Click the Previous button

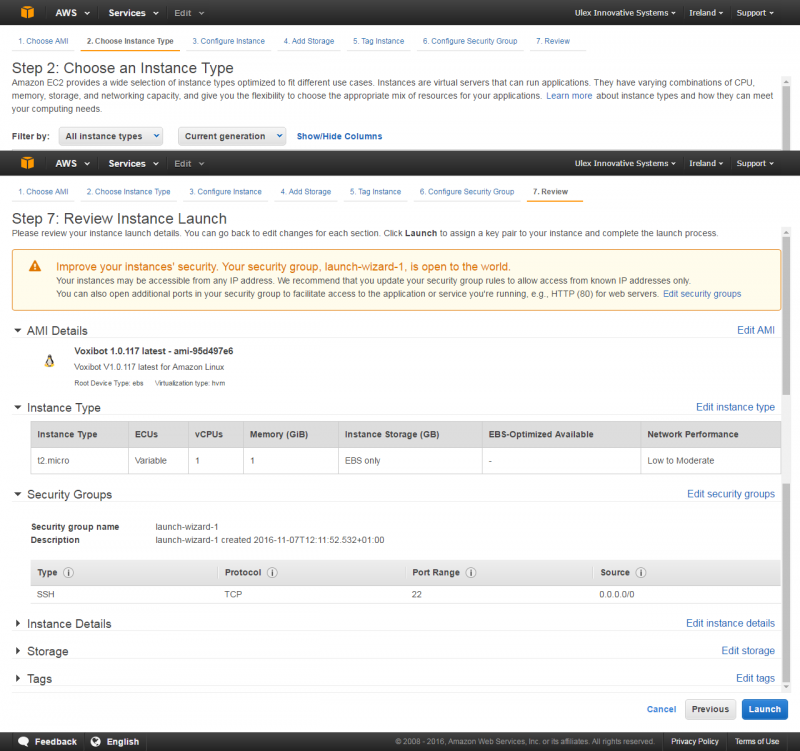710,709
